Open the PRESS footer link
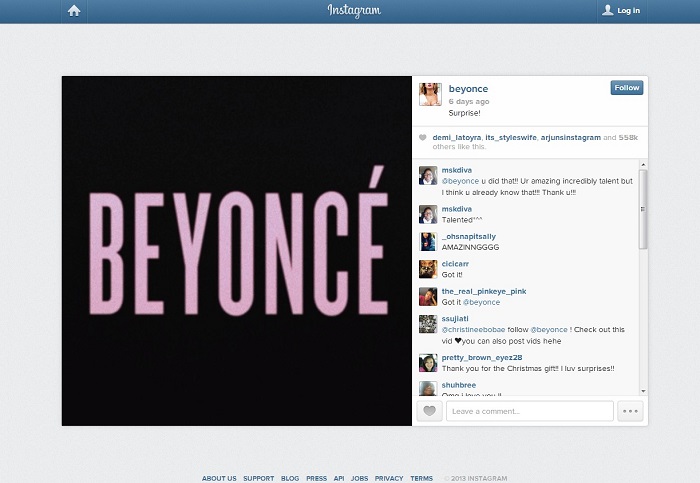This screenshot has height=483, width=700. 317,478
